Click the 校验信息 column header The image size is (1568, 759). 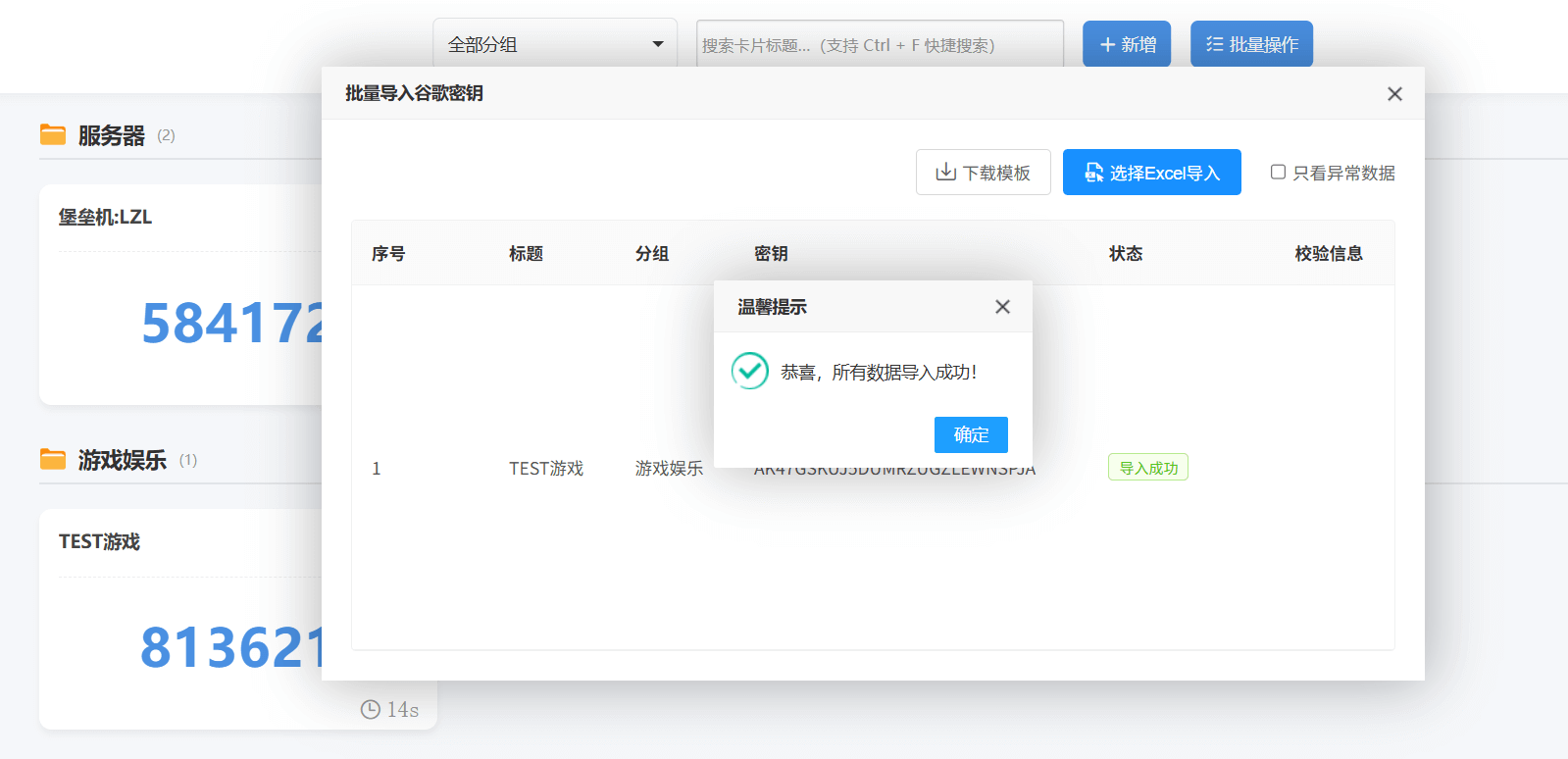1329,254
